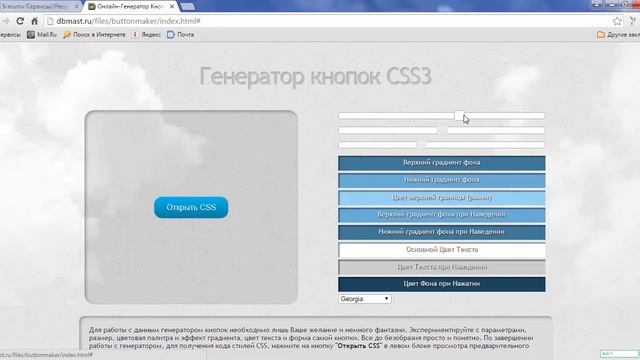Pick Нижний градиент фона color

pos(442,180)
